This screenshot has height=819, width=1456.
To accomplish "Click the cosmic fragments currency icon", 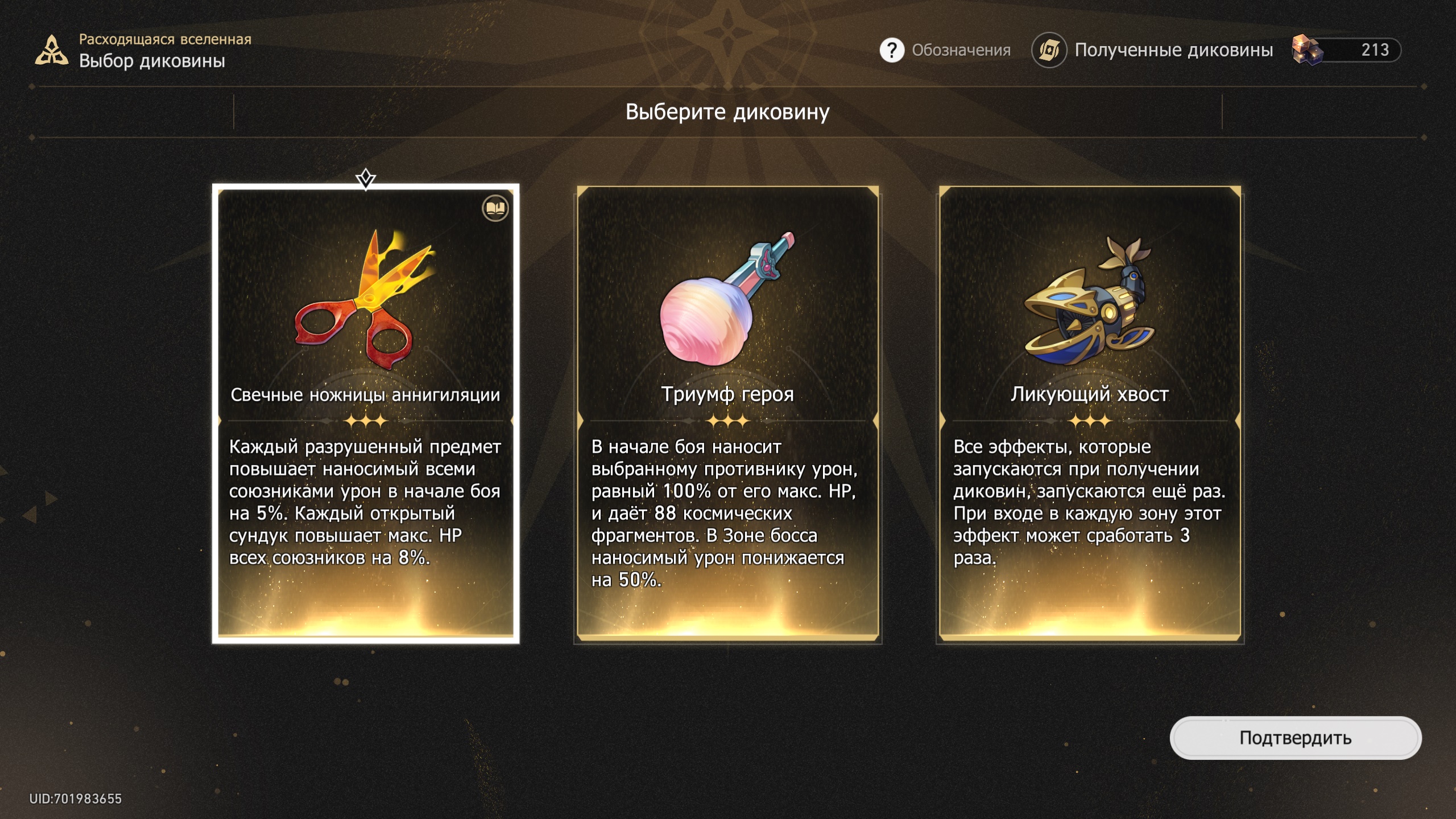I will point(1307,50).
